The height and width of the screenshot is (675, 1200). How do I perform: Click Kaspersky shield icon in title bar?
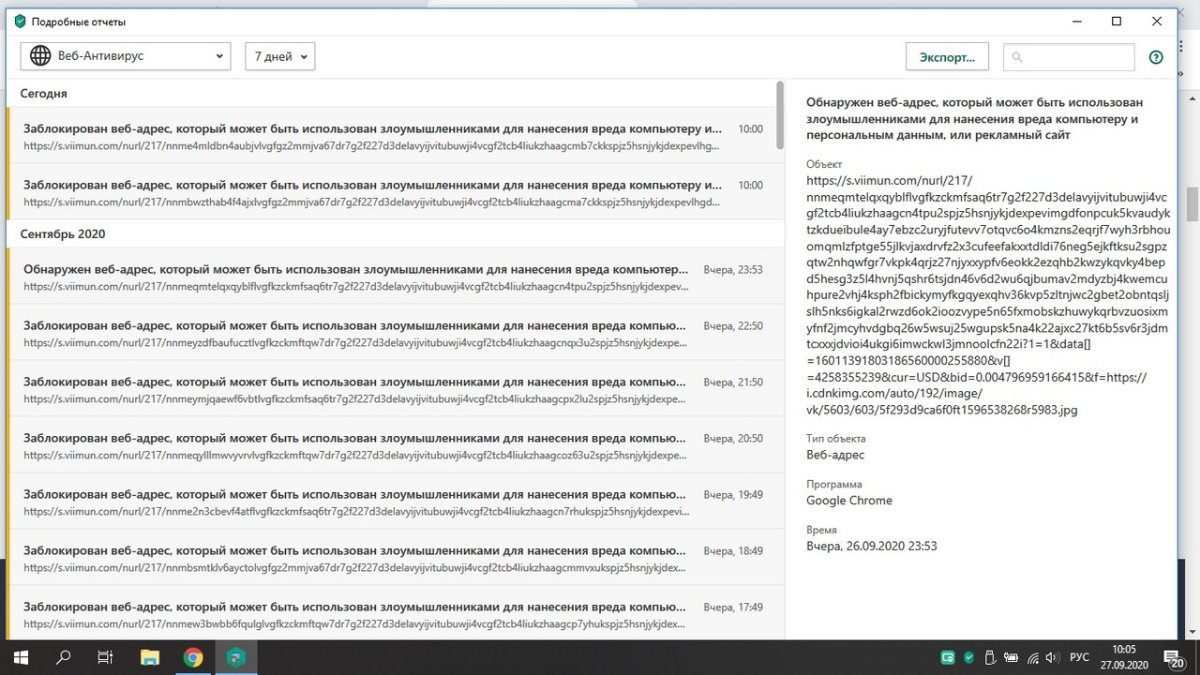point(19,21)
